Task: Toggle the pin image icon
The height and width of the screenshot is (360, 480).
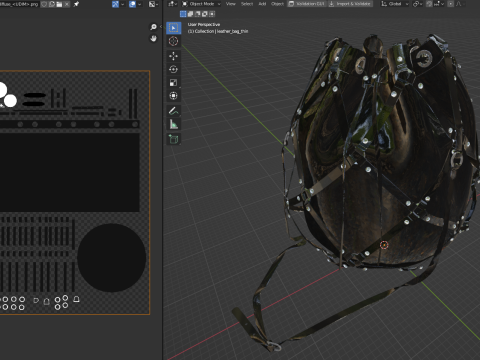Action: point(76,4)
